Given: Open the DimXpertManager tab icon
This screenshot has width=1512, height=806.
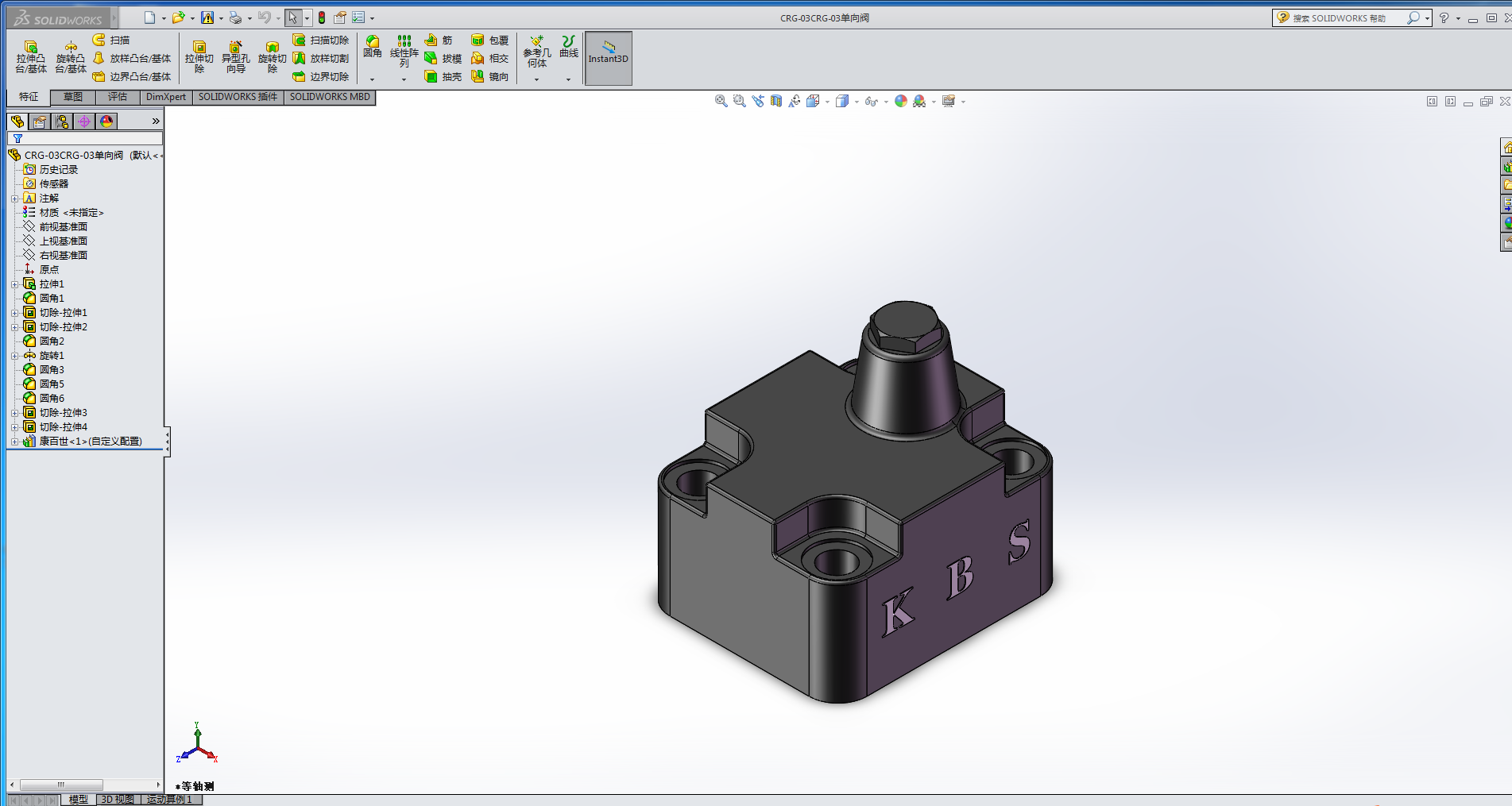Looking at the screenshot, I should [84, 121].
